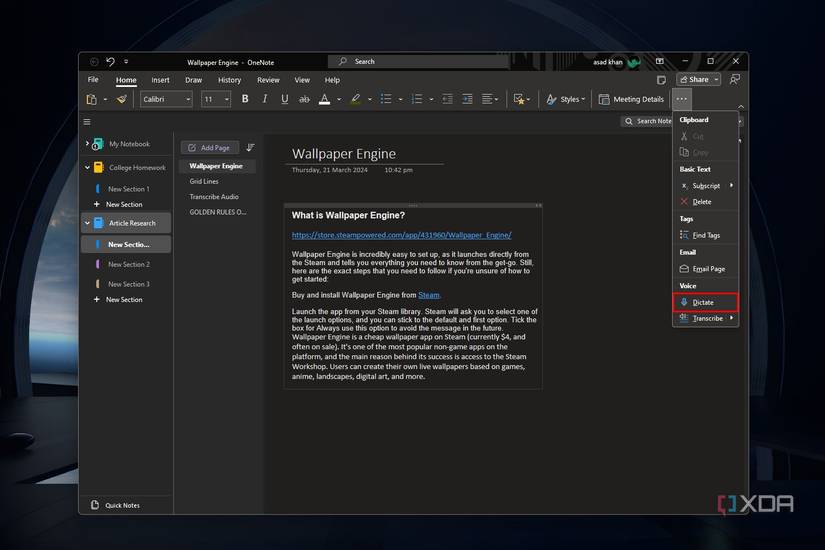The image size is (825, 550).
Task: Click the decrease indent icon
Action: coord(447,99)
